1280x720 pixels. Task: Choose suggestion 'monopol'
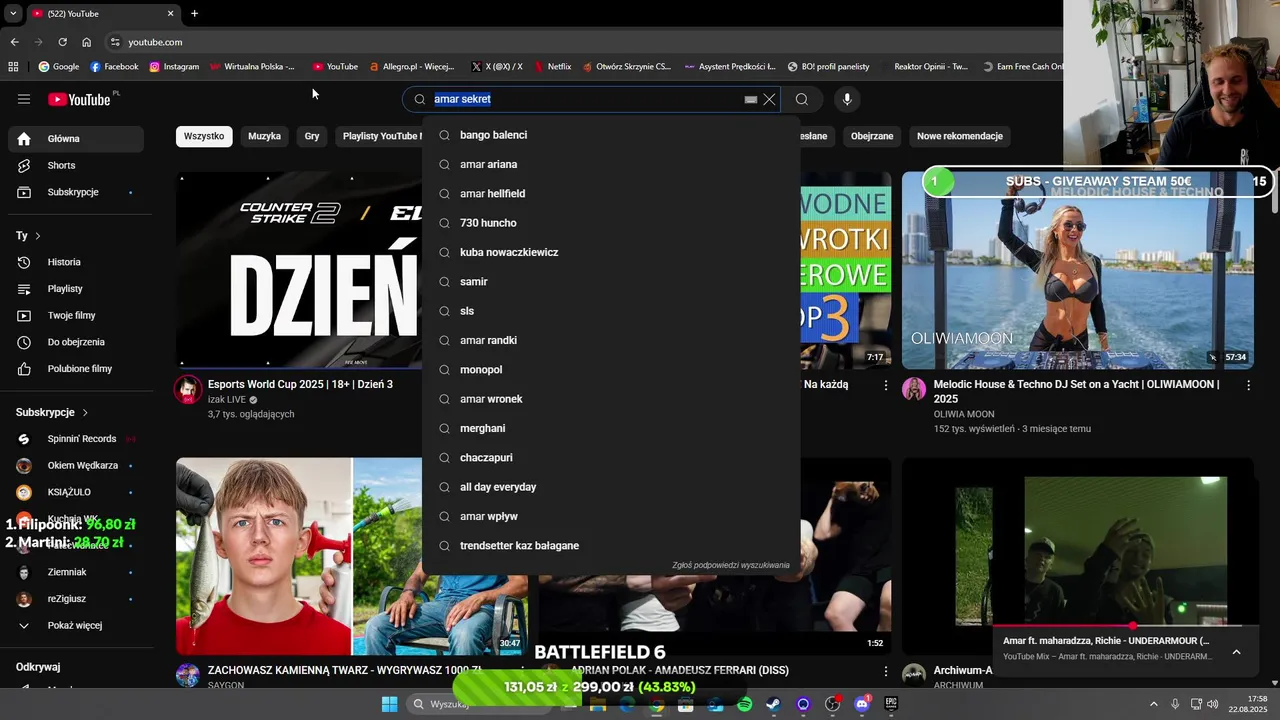coord(611,370)
